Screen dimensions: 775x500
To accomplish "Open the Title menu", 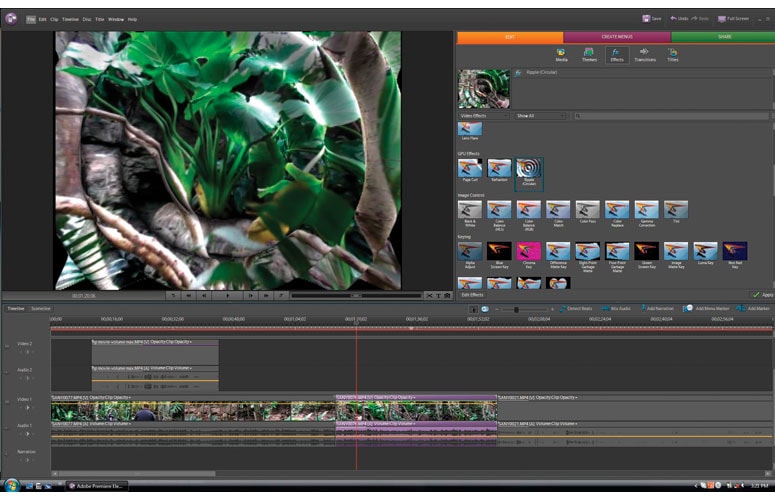I will click(99, 19).
